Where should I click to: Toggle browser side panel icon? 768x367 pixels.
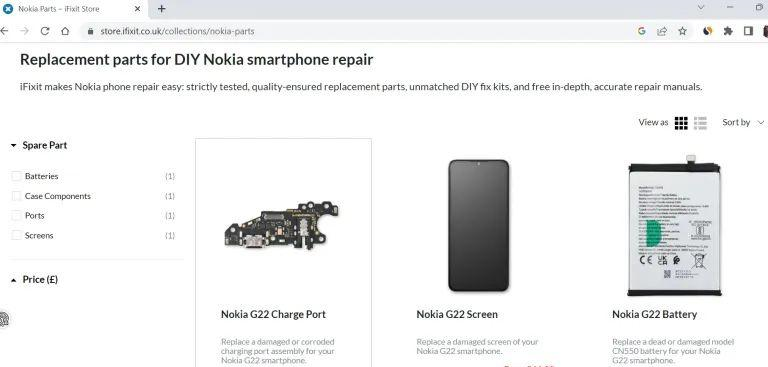[748, 31]
